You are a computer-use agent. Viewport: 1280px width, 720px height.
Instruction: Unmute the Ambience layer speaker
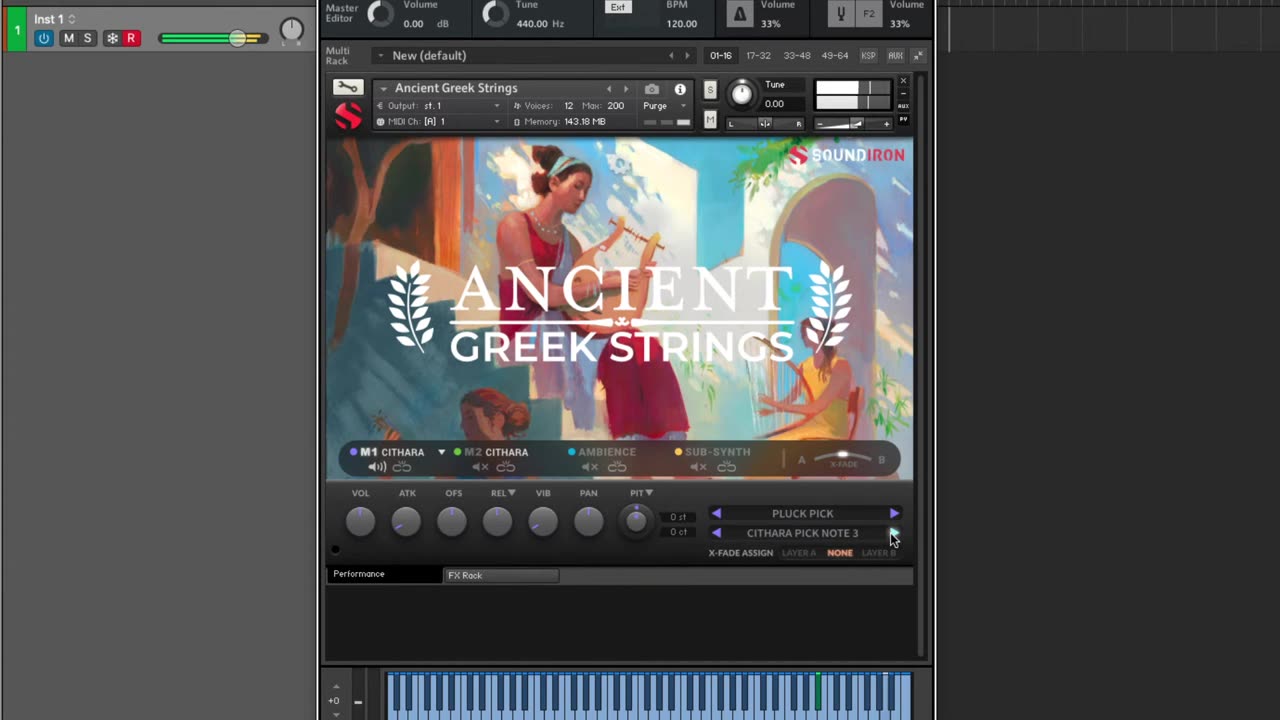(590, 467)
